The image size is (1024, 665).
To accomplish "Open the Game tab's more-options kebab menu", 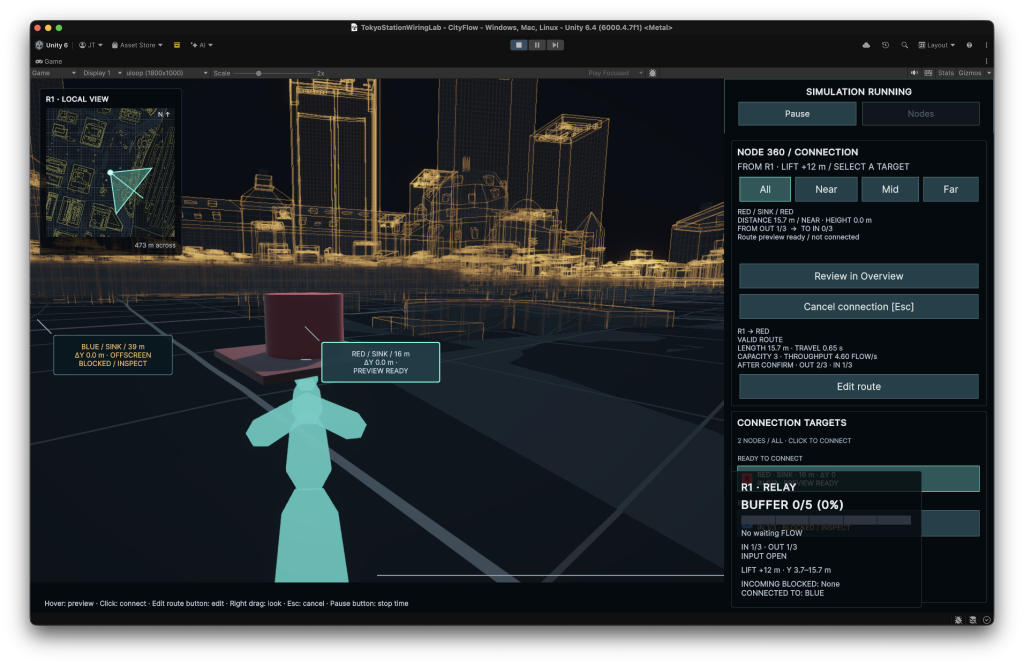I will pyautogui.click(x=986, y=61).
